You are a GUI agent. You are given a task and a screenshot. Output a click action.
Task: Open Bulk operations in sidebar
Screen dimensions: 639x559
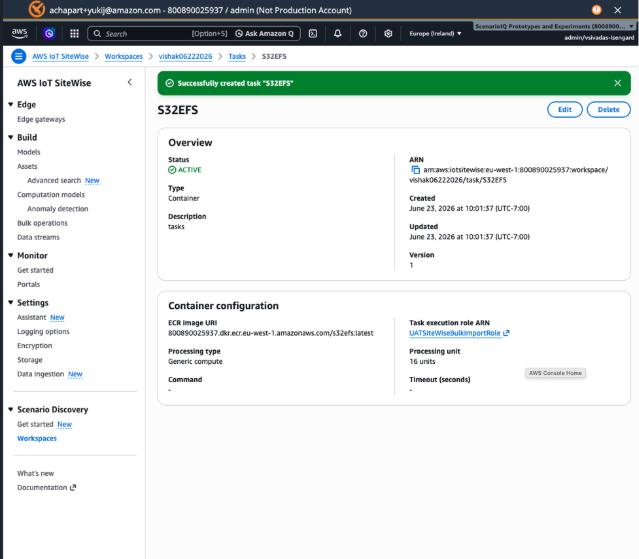click(x=42, y=223)
